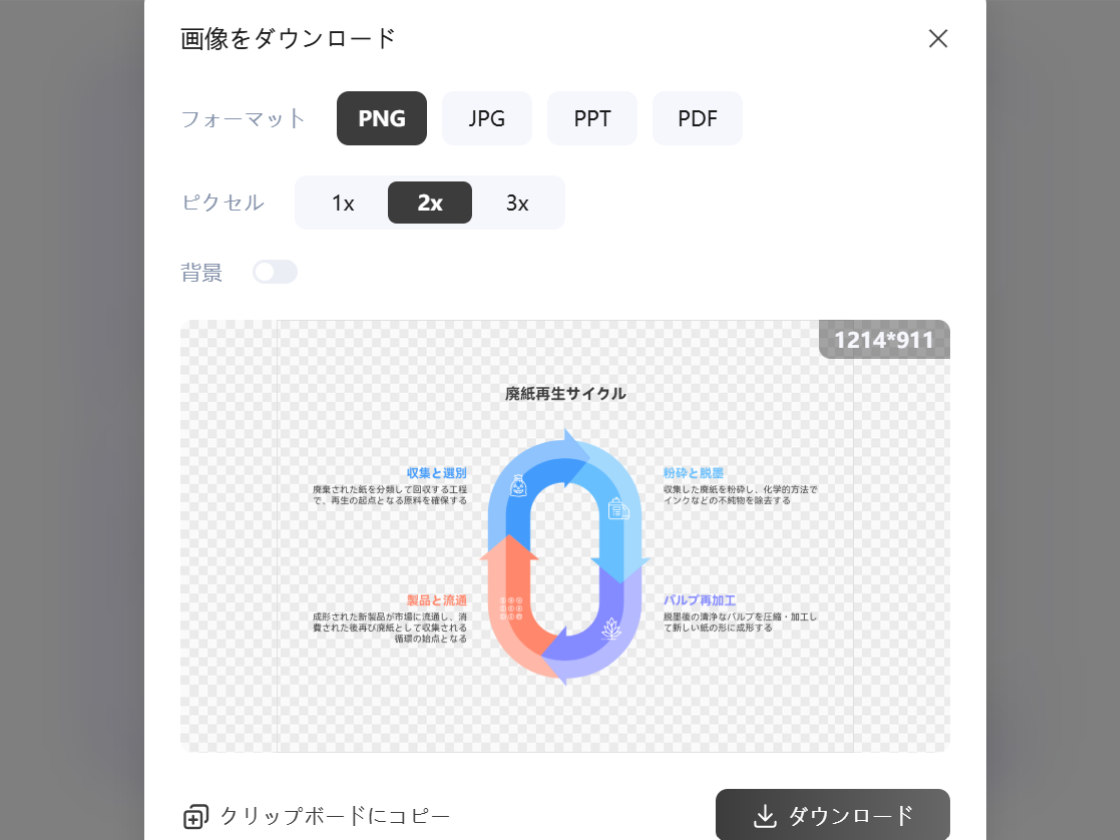
Task: Choose 3x pixel resolution
Action: click(x=517, y=203)
